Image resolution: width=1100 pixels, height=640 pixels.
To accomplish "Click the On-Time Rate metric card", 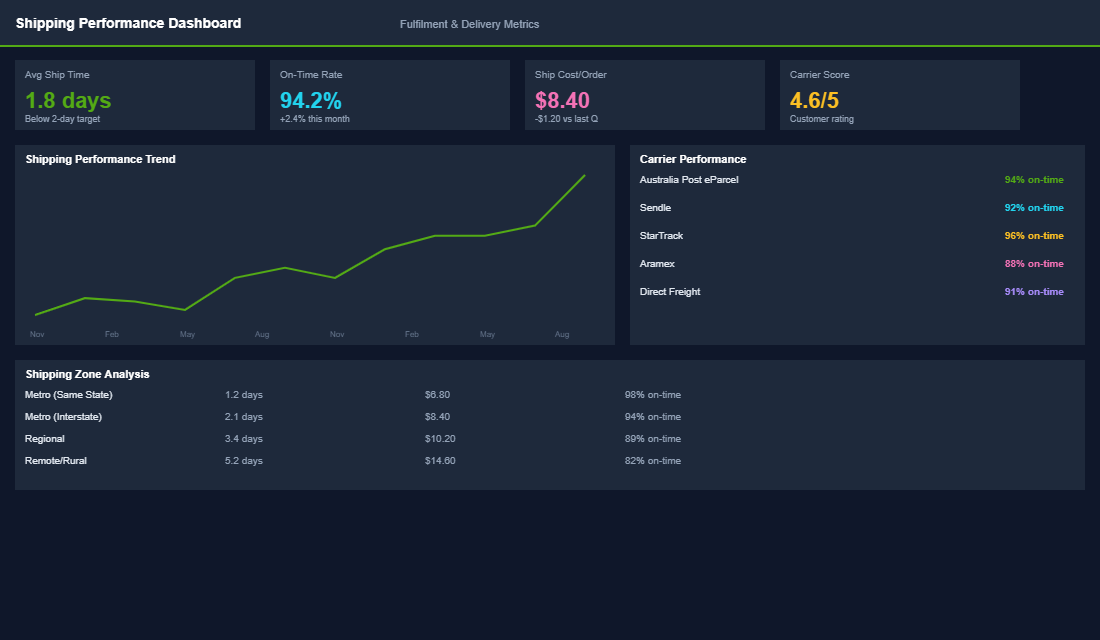I will 390,95.
